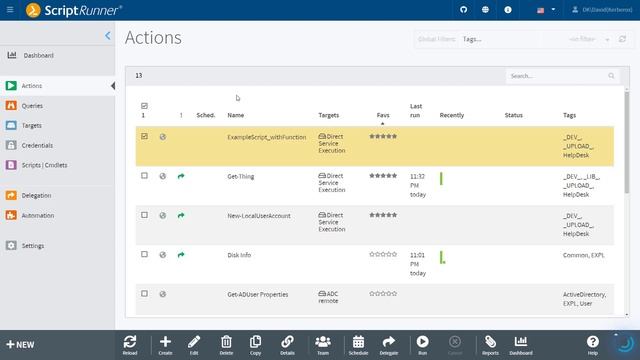Click the ScriptRunner logo
This screenshot has width=640, height=360.
pos(73,10)
